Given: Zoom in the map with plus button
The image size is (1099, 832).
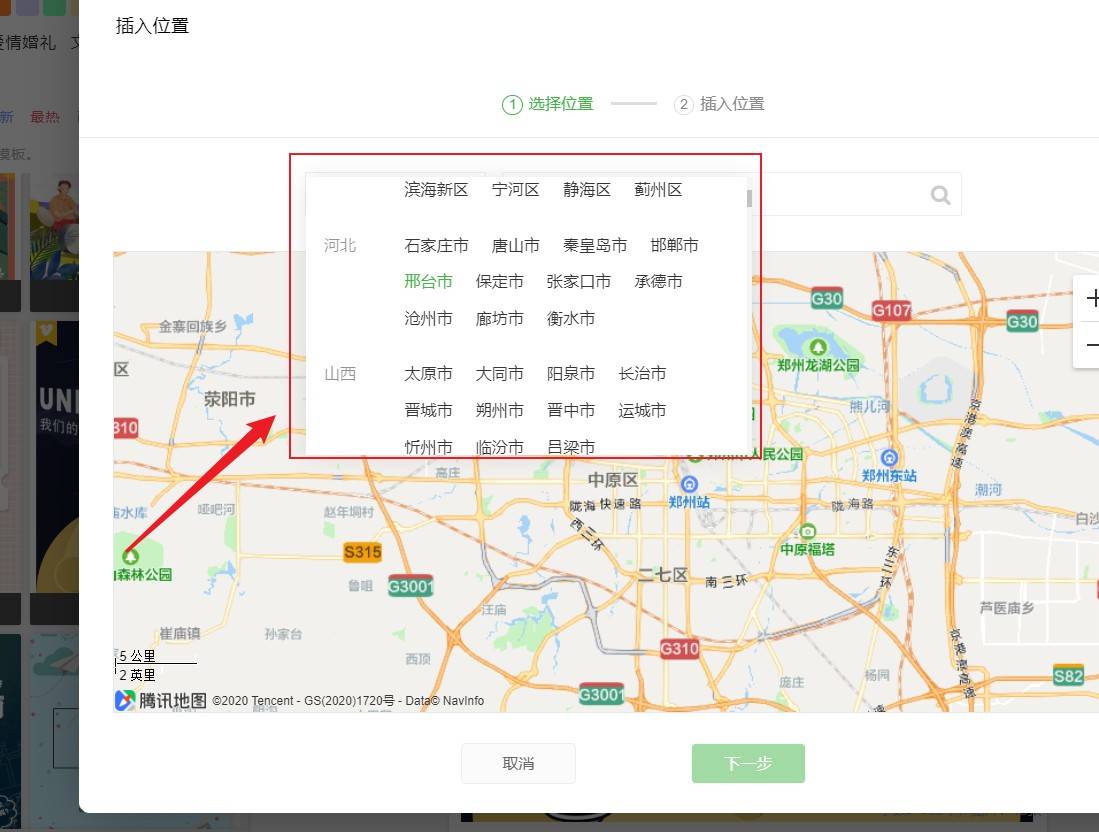Looking at the screenshot, I should (x=1091, y=299).
